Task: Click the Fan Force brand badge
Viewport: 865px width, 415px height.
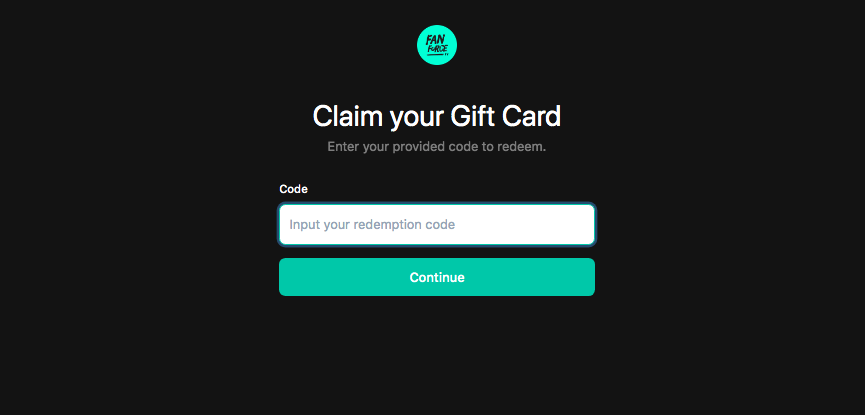Action: 436,45
